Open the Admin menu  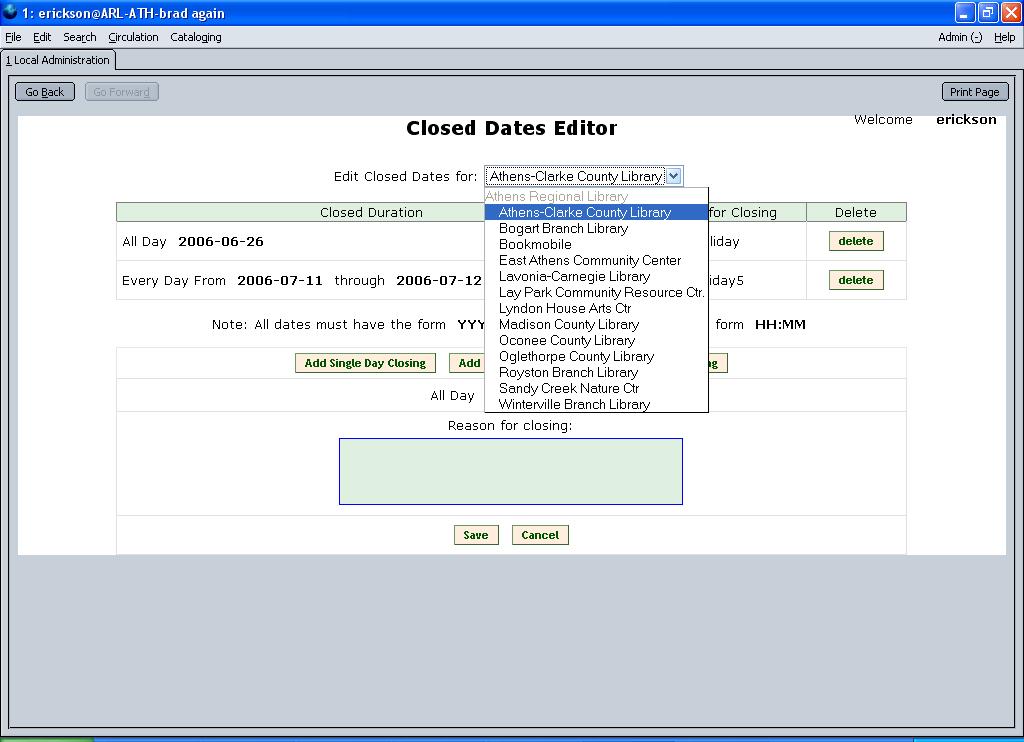(959, 37)
